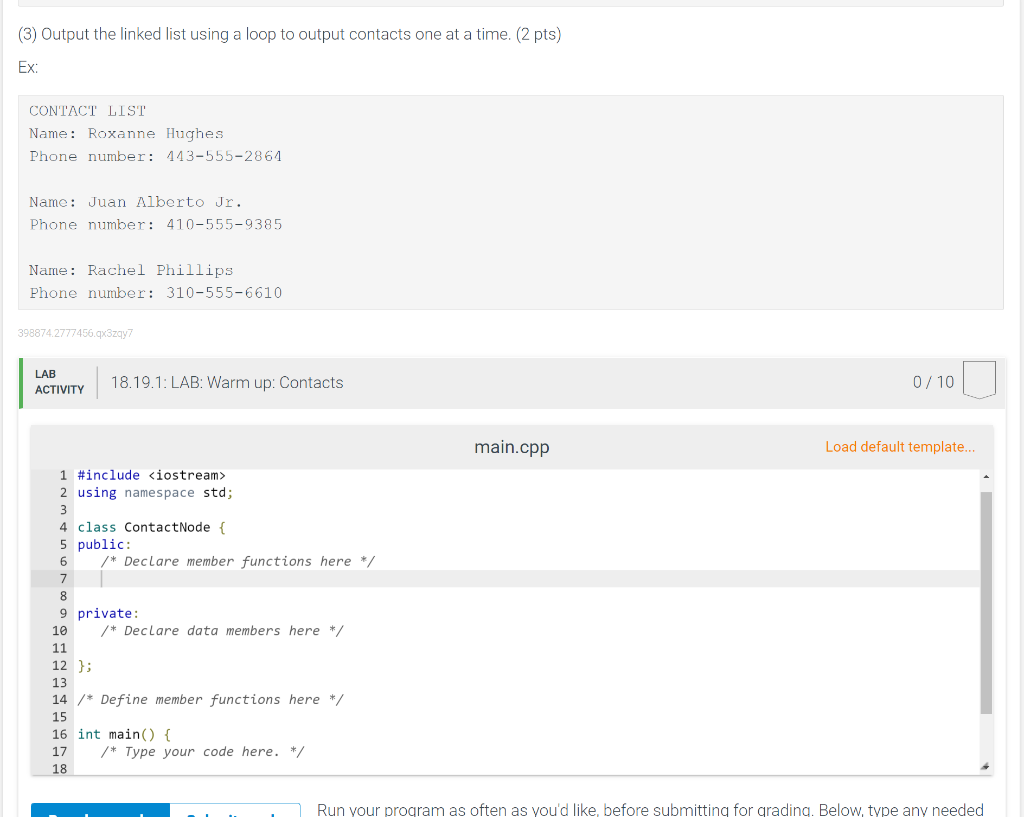Image resolution: width=1024 pixels, height=817 pixels.
Task: Click the '0 / 10' score display
Action: [x=932, y=381]
